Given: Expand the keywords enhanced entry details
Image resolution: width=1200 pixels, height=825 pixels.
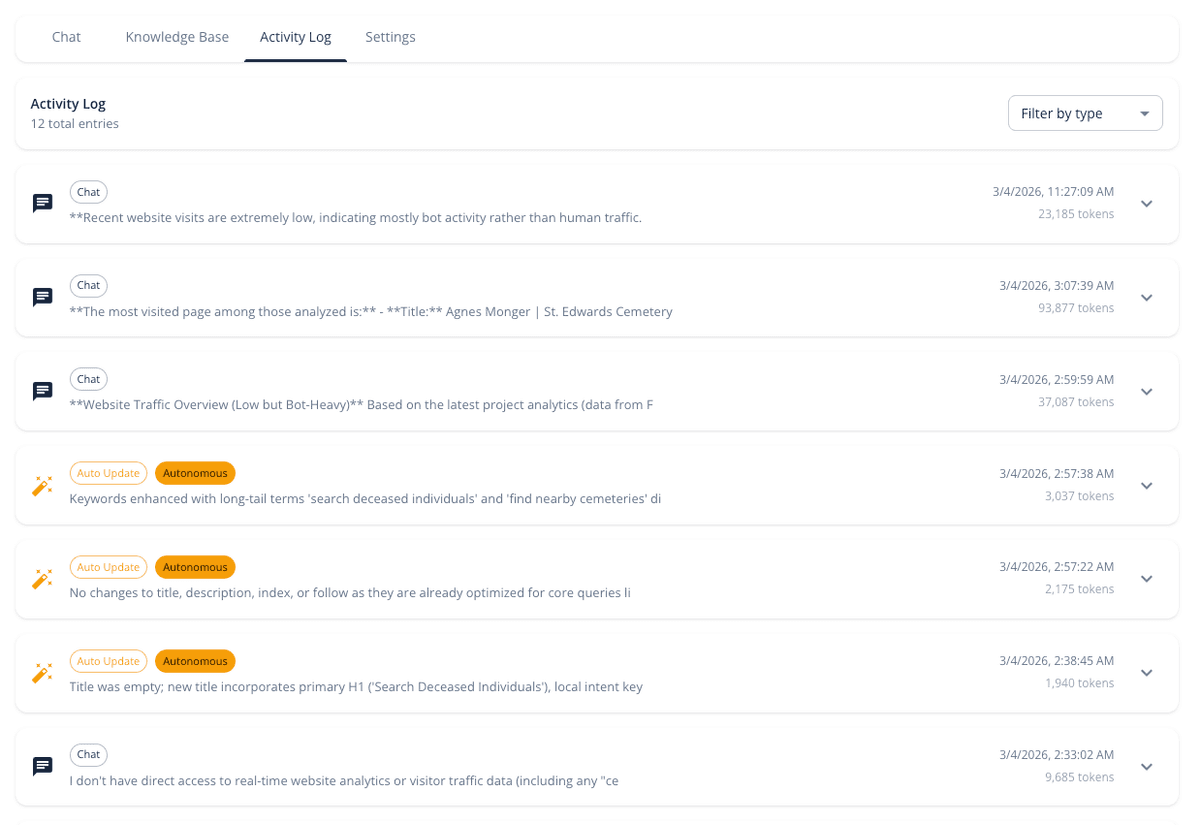Looking at the screenshot, I should coord(1146,485).
